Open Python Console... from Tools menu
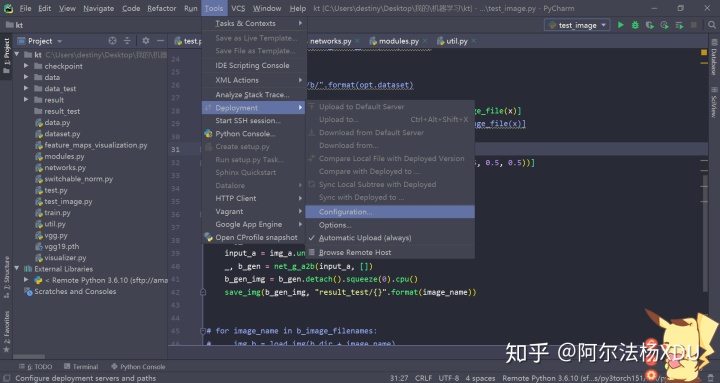720x383 pixels. point(254,134)
